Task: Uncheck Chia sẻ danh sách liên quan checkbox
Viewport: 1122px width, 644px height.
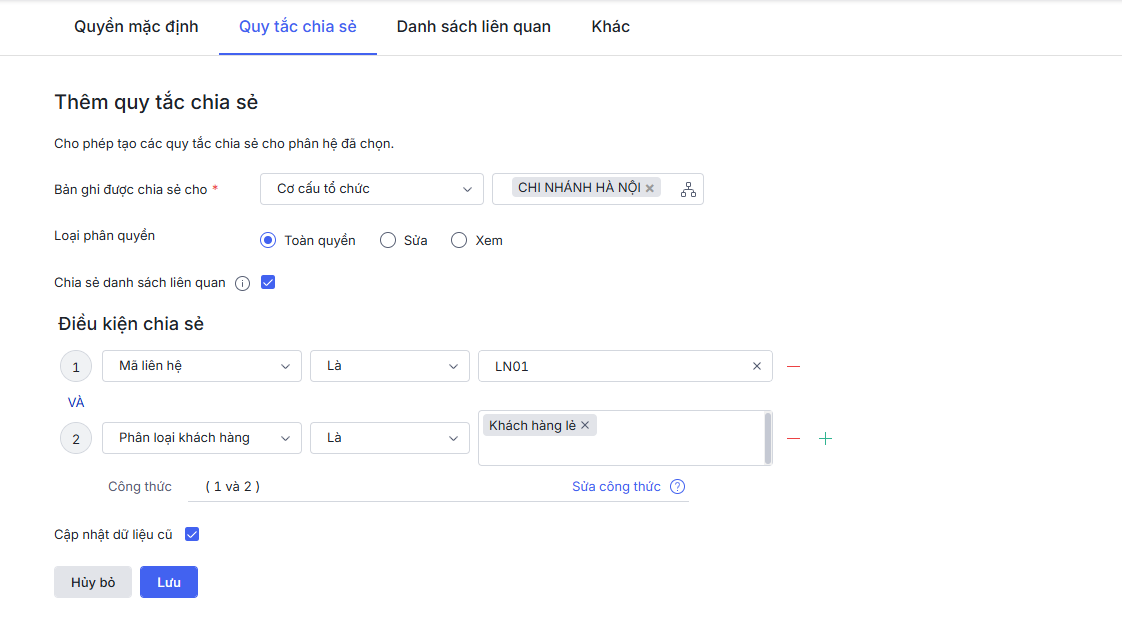Action: 268,282
